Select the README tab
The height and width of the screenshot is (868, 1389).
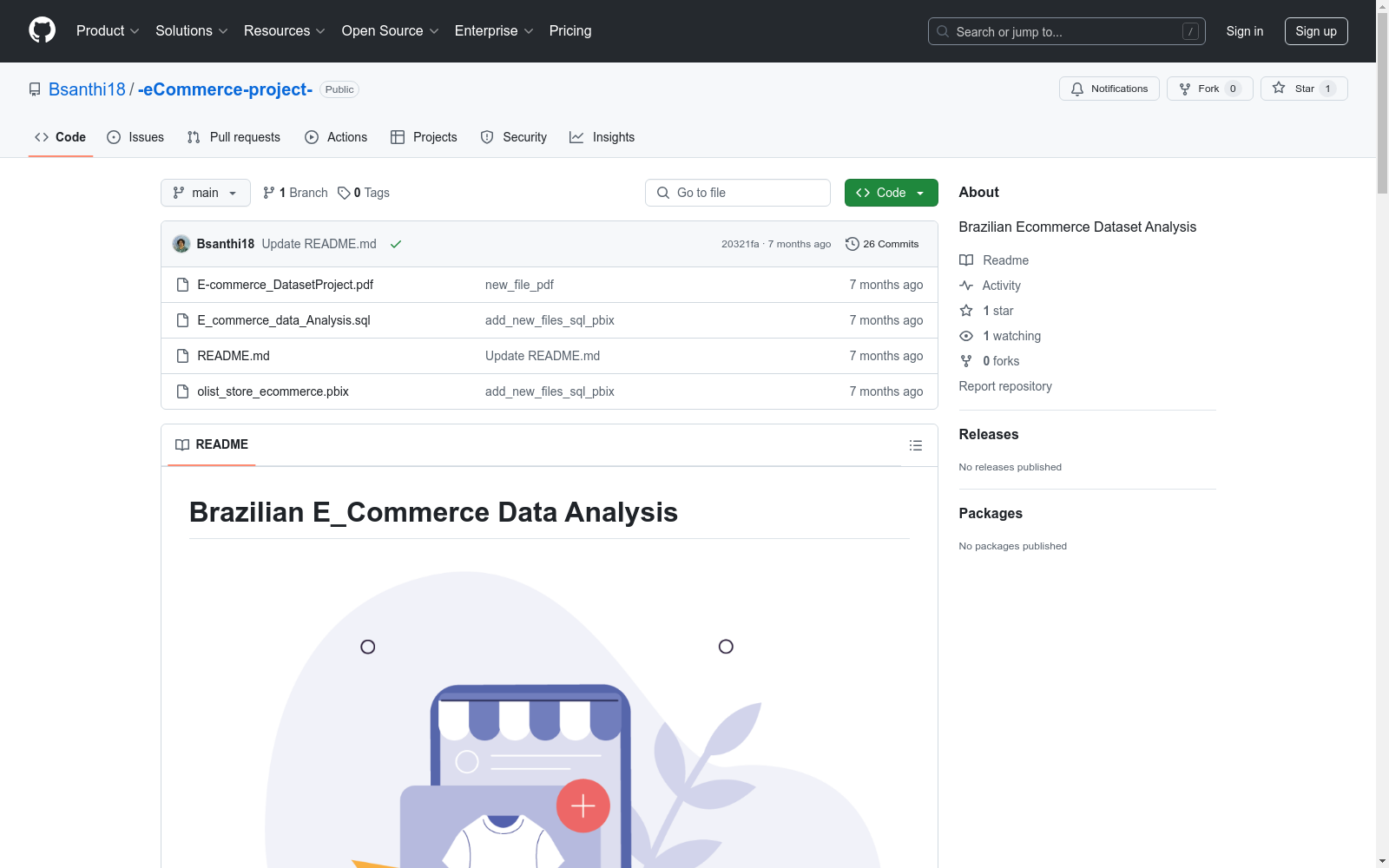pos(212,444)
